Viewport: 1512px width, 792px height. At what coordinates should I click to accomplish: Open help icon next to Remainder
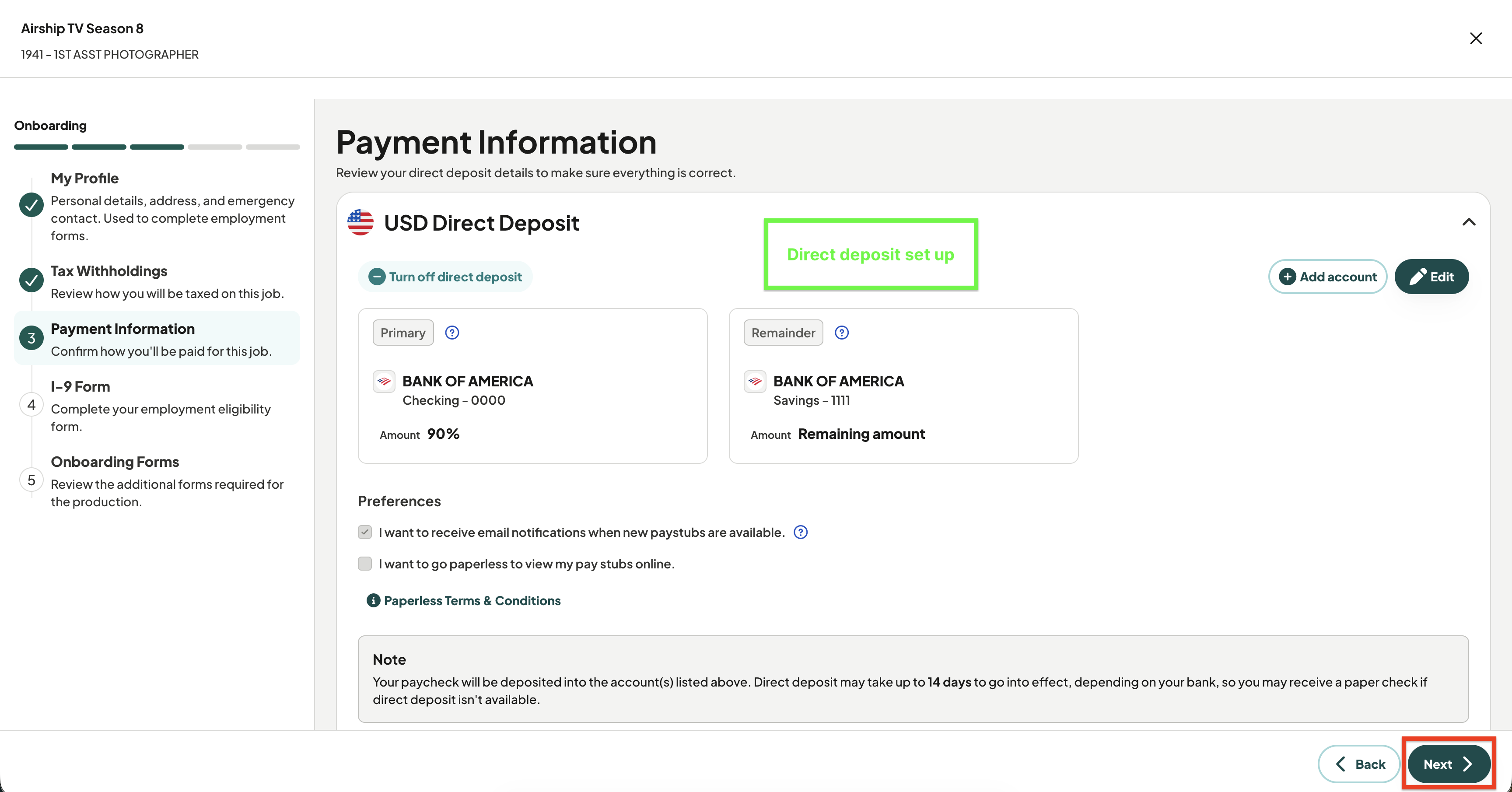click(842, 333)
